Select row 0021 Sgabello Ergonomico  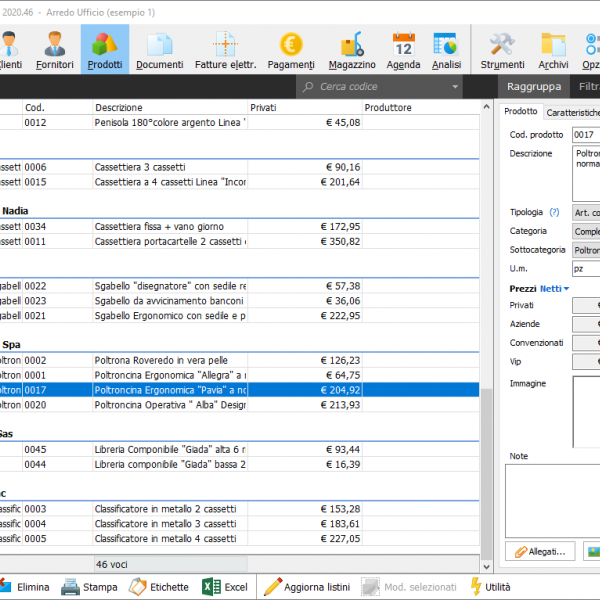(x=240, y=316)
